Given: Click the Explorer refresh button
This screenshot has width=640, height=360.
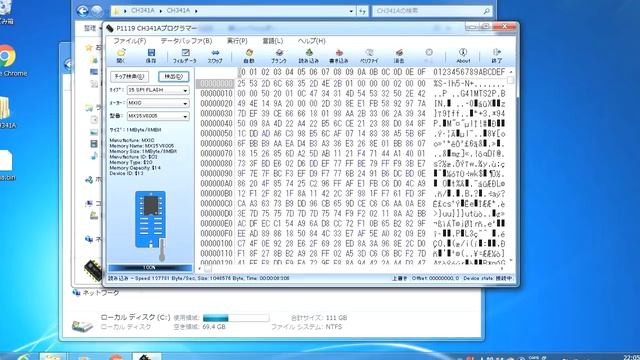Looking at the screenshot, I should pos(362,11).
